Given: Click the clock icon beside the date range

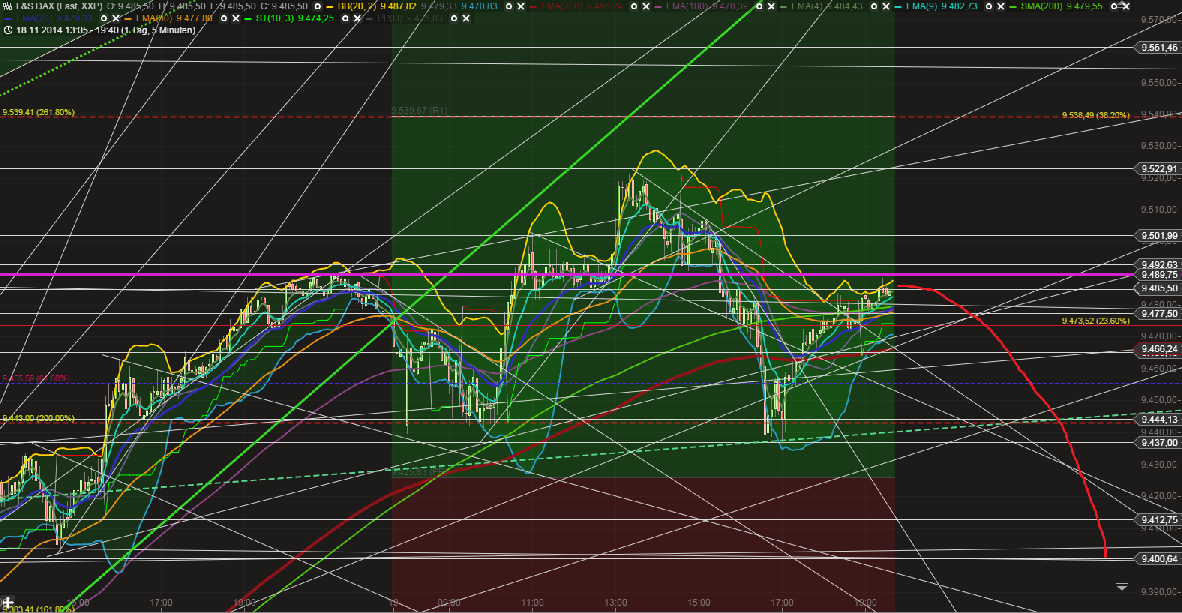Looking at the screenshot, I should click(8, 30).
